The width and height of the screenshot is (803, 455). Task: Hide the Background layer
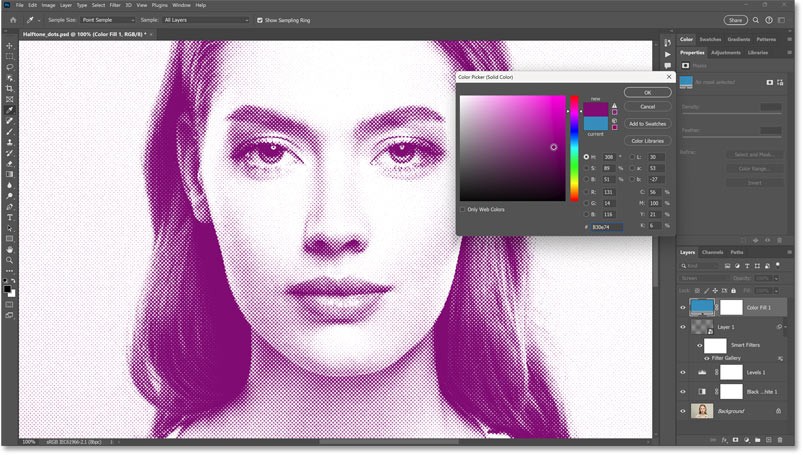point(684,411)
